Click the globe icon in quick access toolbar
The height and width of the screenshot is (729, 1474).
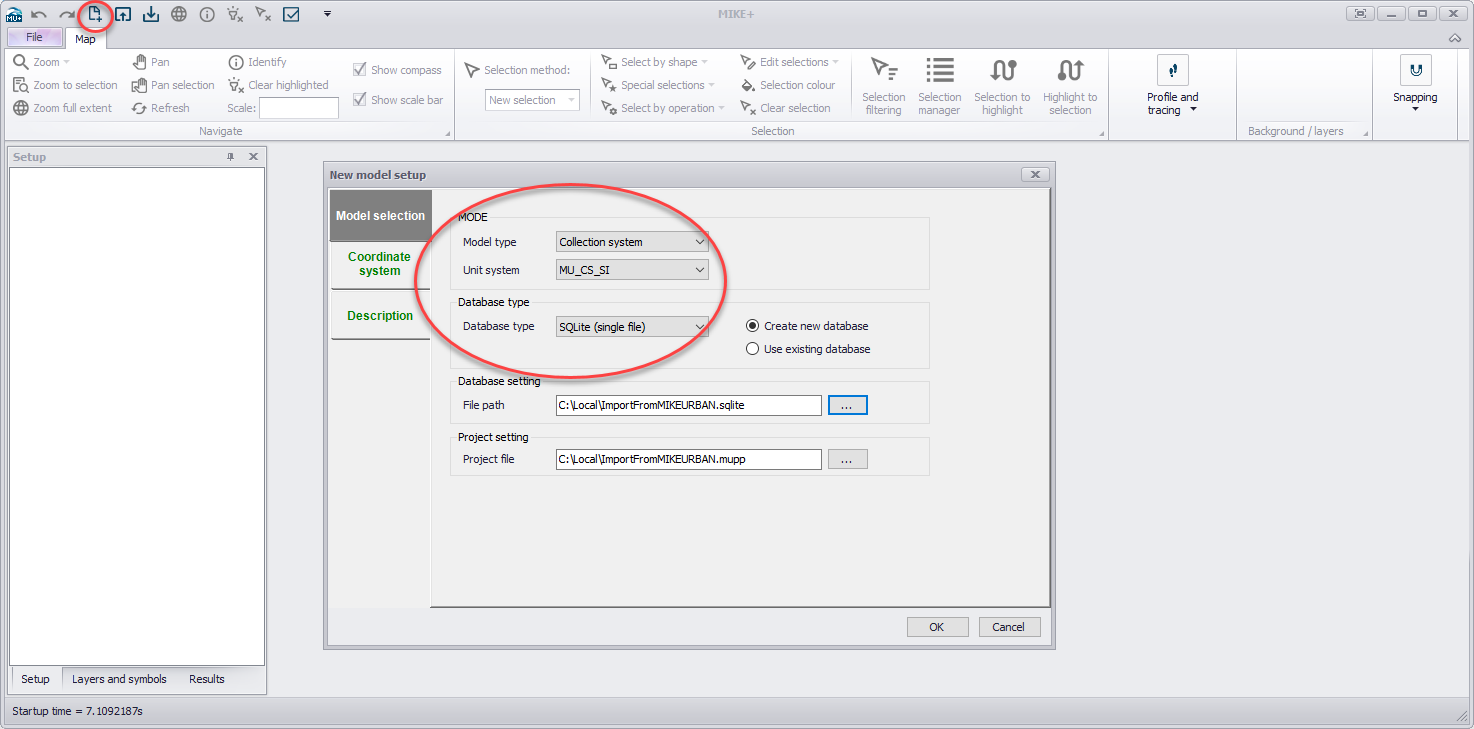(178, 14)
